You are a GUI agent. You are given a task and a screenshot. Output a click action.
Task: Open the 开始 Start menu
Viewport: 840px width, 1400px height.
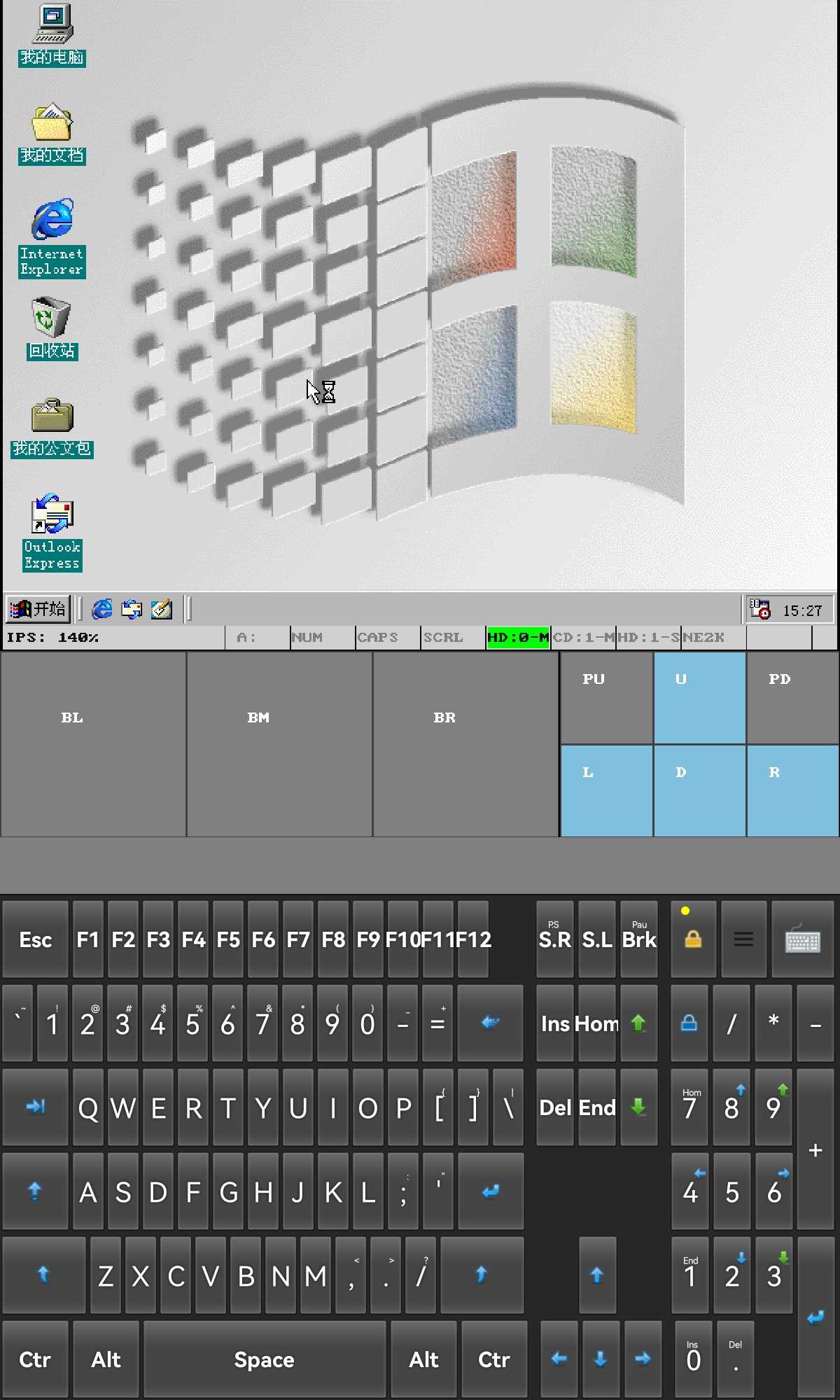[38, 609]
